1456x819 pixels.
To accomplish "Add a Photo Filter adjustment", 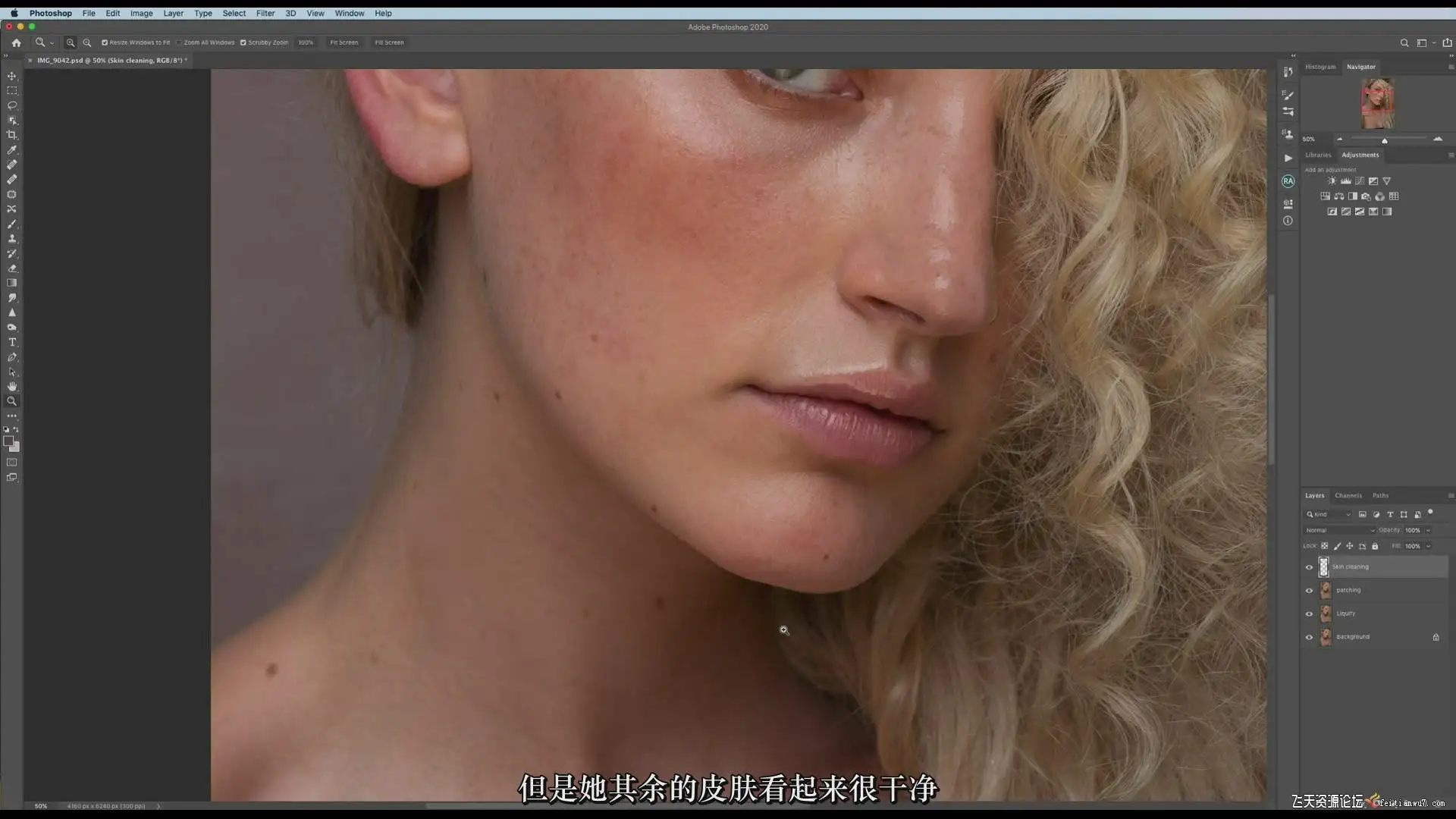I will click(x=1366, y=196).
